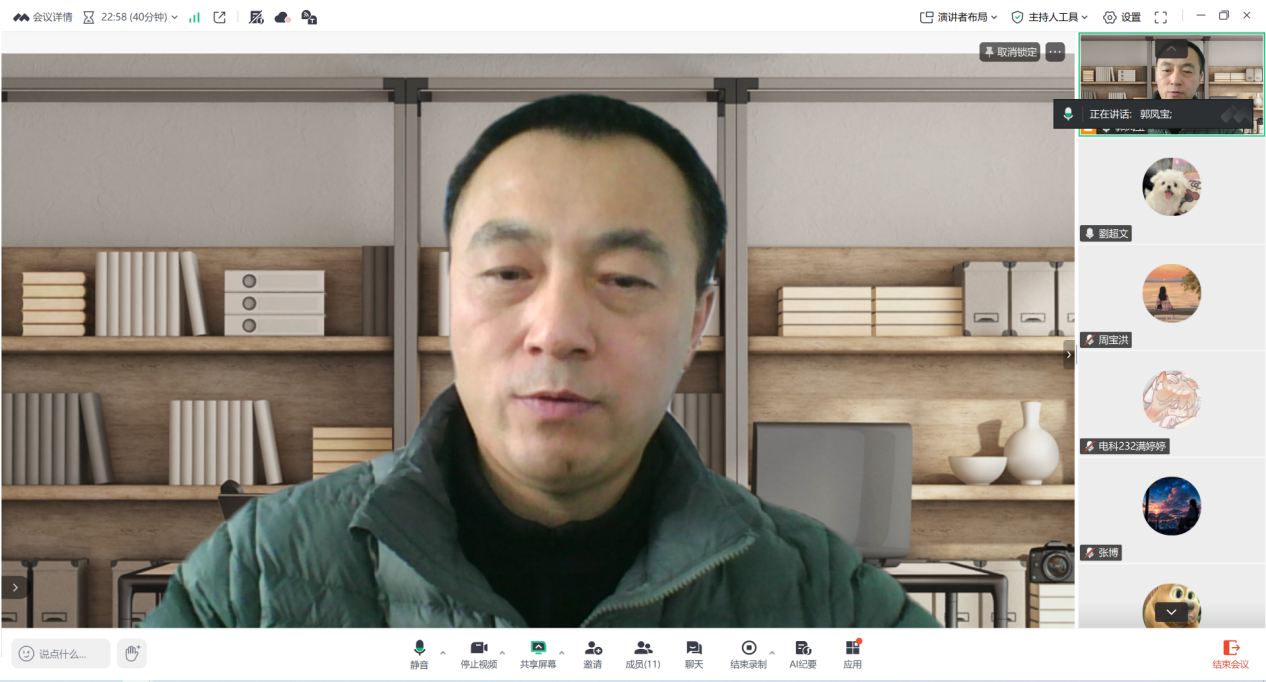Click the cloud recording status icon

tap(282, 17)
